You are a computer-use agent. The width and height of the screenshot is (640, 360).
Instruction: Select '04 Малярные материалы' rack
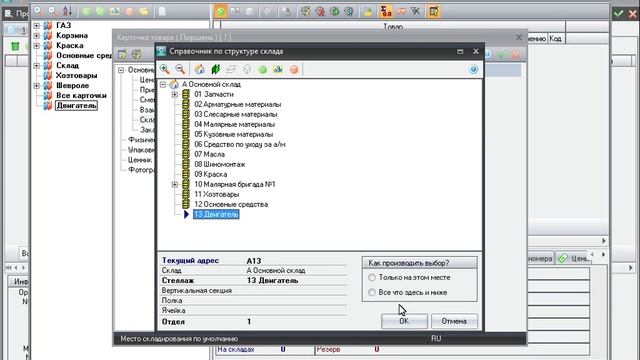[234, 124]
